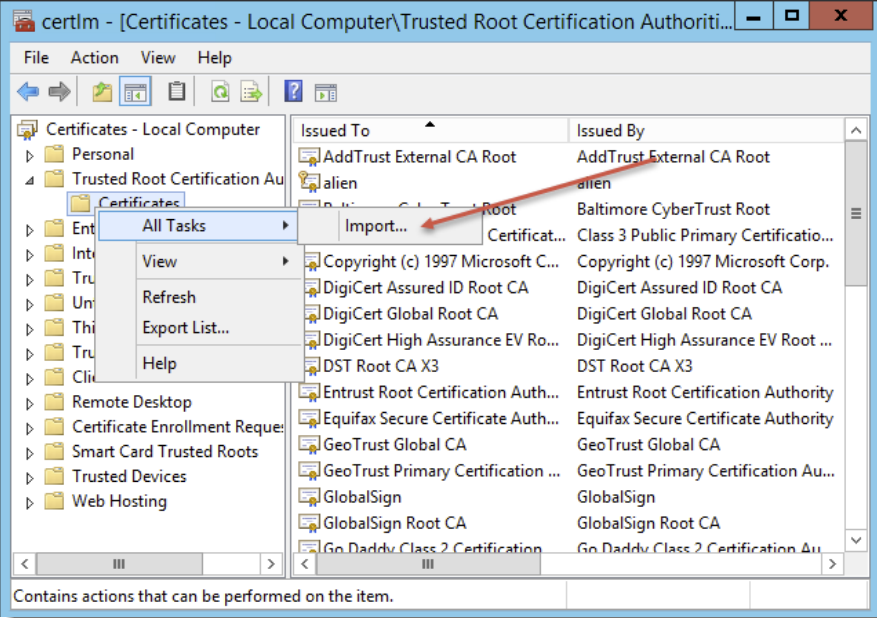This screenshot has width=877, height=618.
Task: Expand Smart Card Trusted Roots node
Action: (30, 452)
